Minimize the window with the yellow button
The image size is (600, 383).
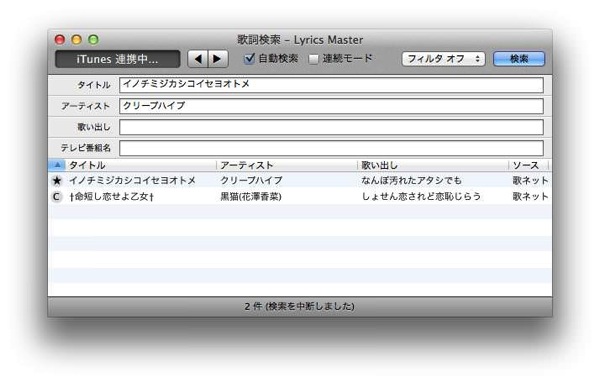[x=77, y=39]
